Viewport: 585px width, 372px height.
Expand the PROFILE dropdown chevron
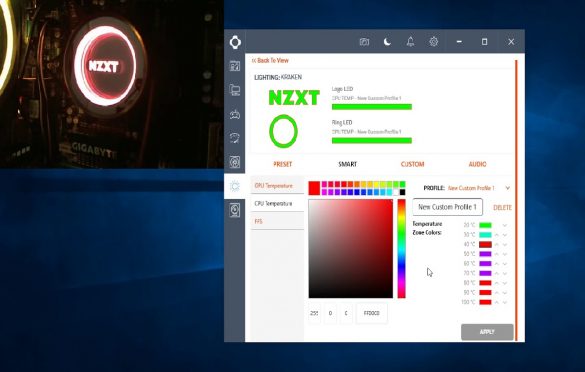click(507, 188)
